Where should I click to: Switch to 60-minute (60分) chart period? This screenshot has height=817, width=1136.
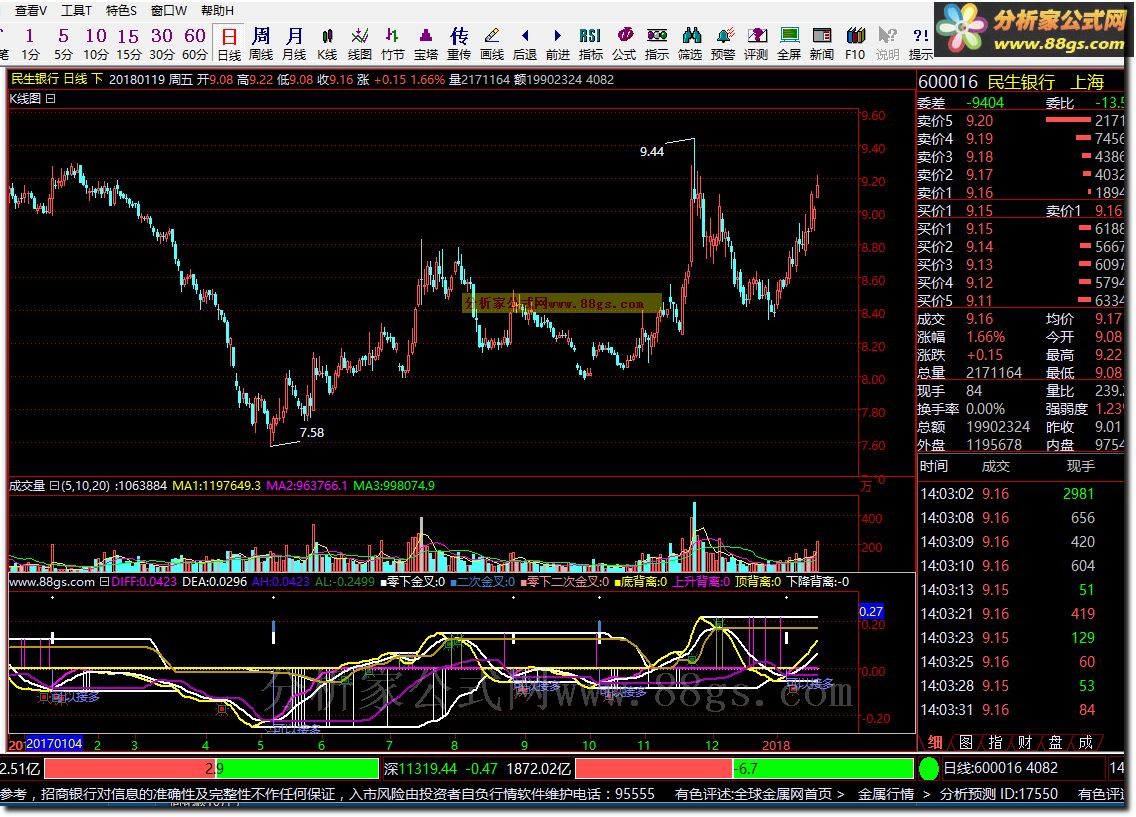tap(194, 43)
